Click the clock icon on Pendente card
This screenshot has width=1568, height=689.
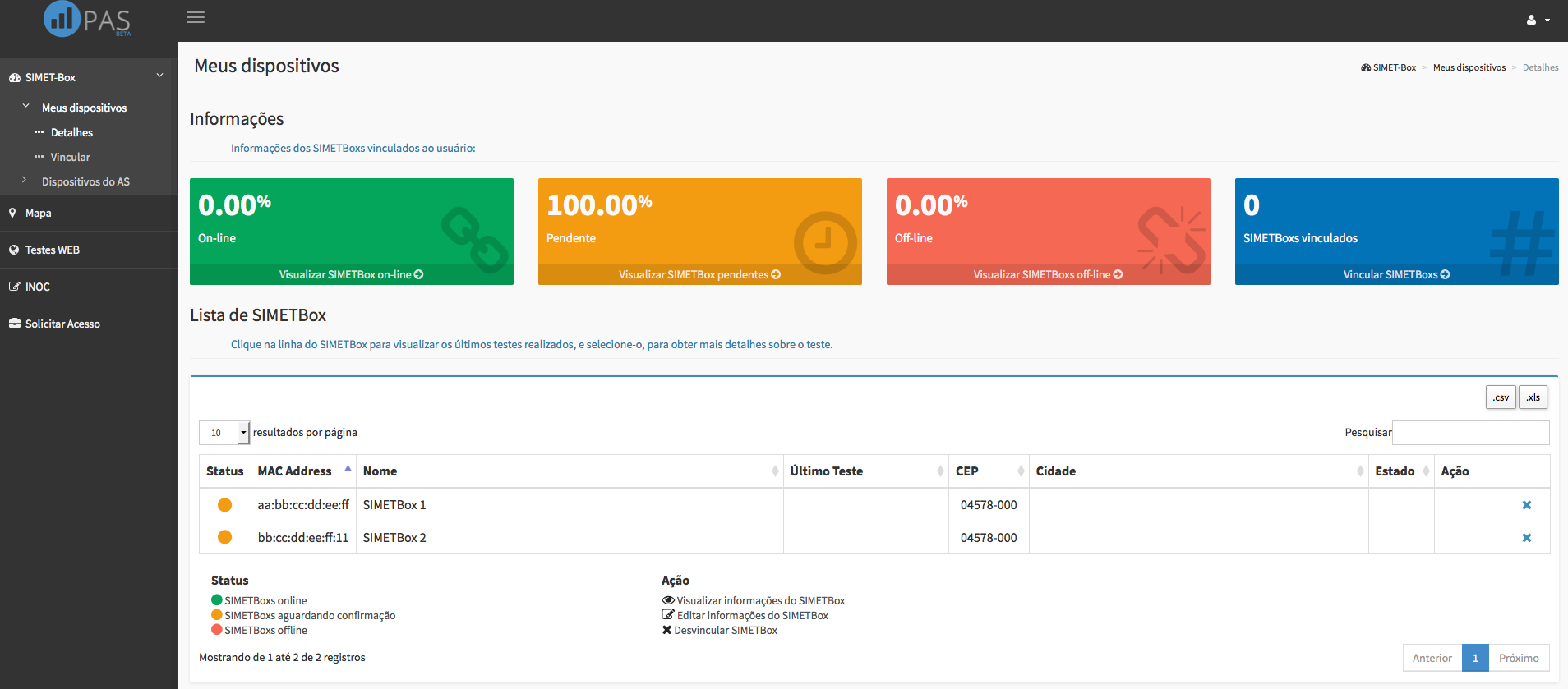[x=825, y=243]
